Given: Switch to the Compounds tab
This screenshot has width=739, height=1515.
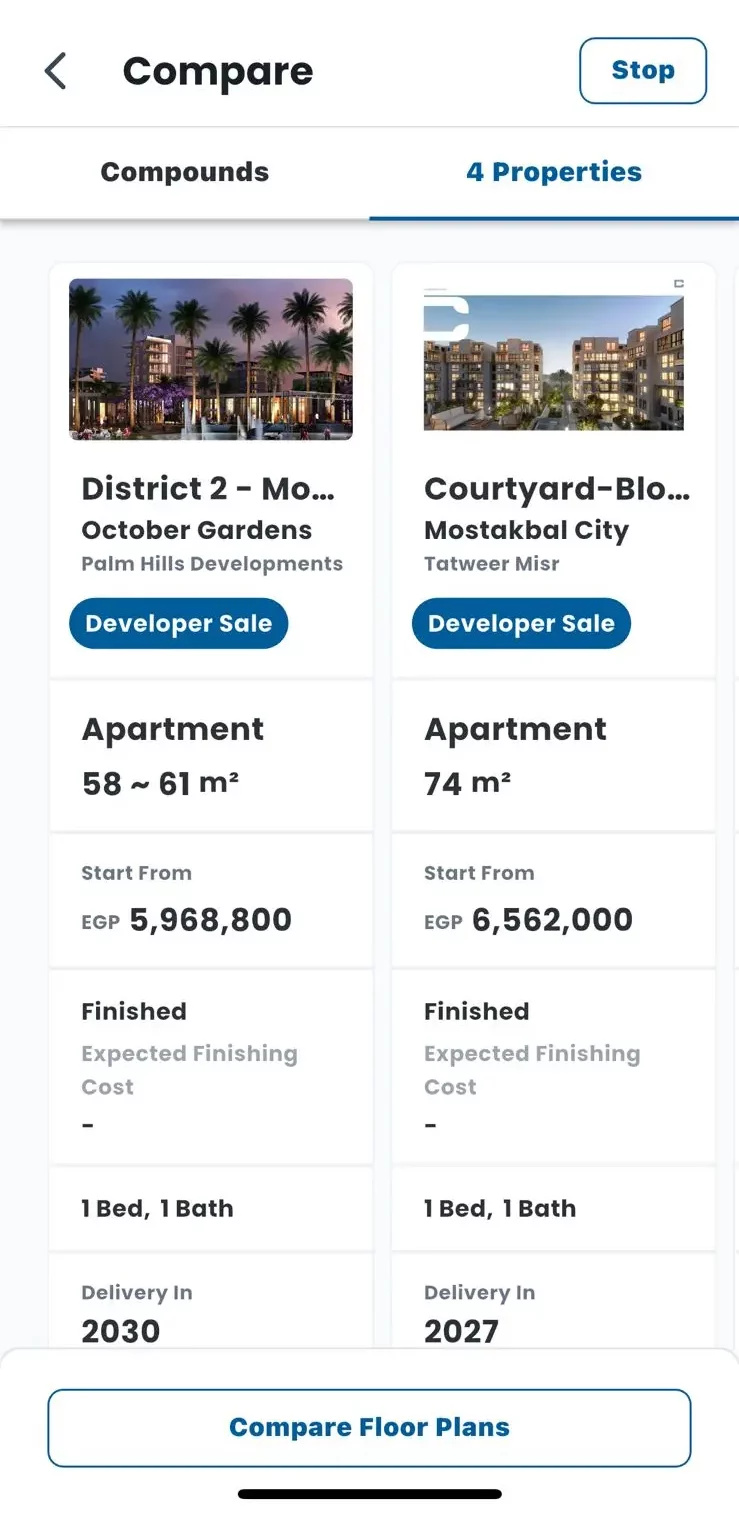Looking at the screenshot, I should 185,172.
